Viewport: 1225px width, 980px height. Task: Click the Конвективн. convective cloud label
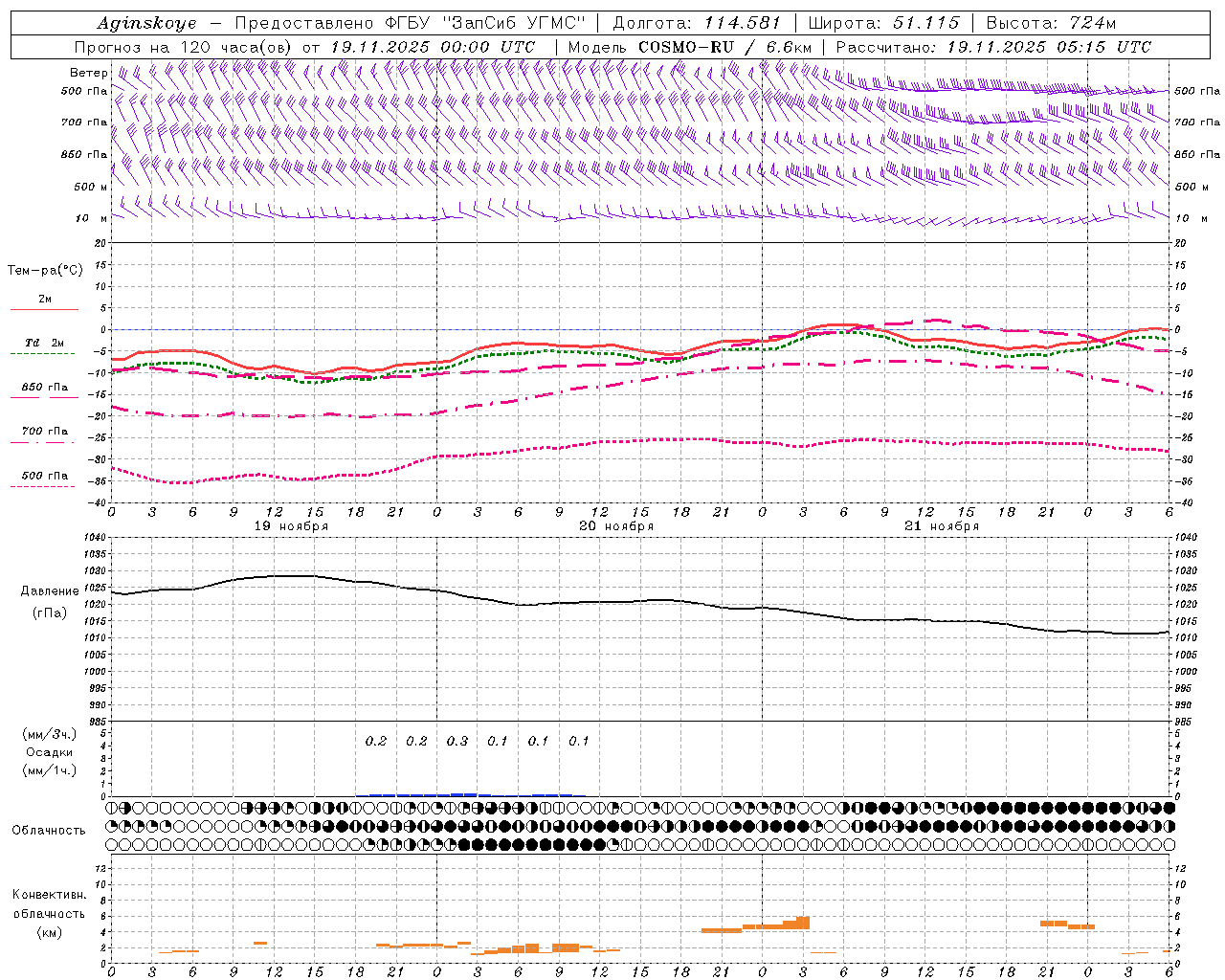pyautogui.click(x=50, y=895)
